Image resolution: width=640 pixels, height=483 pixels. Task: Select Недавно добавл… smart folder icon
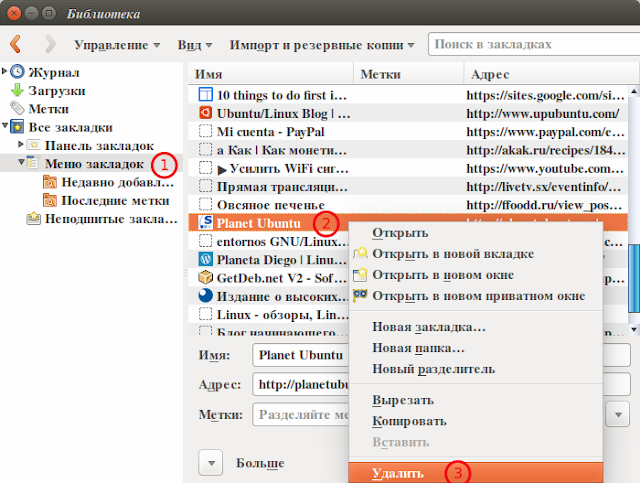pos(50,182)
